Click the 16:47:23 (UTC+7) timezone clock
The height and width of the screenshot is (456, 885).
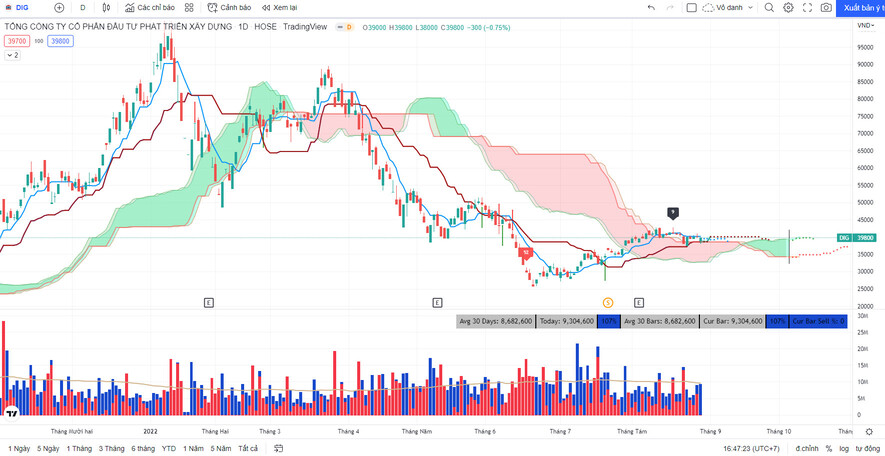coord(751,449)
